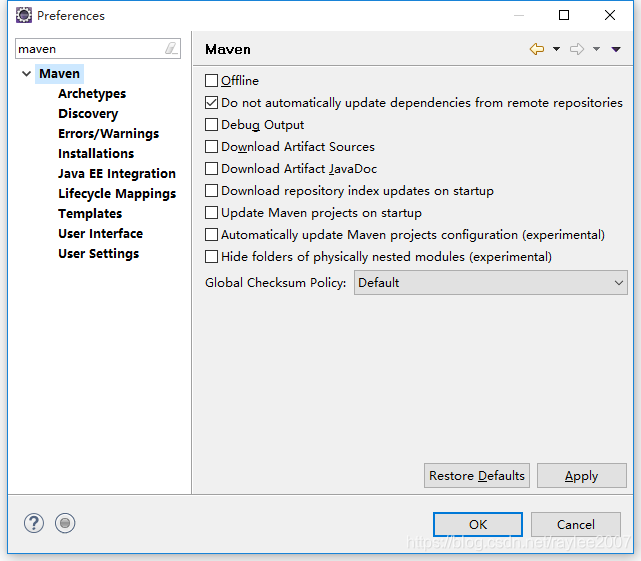Close the Preferences window
Screen dimensions: 641x561
(610, 15)
